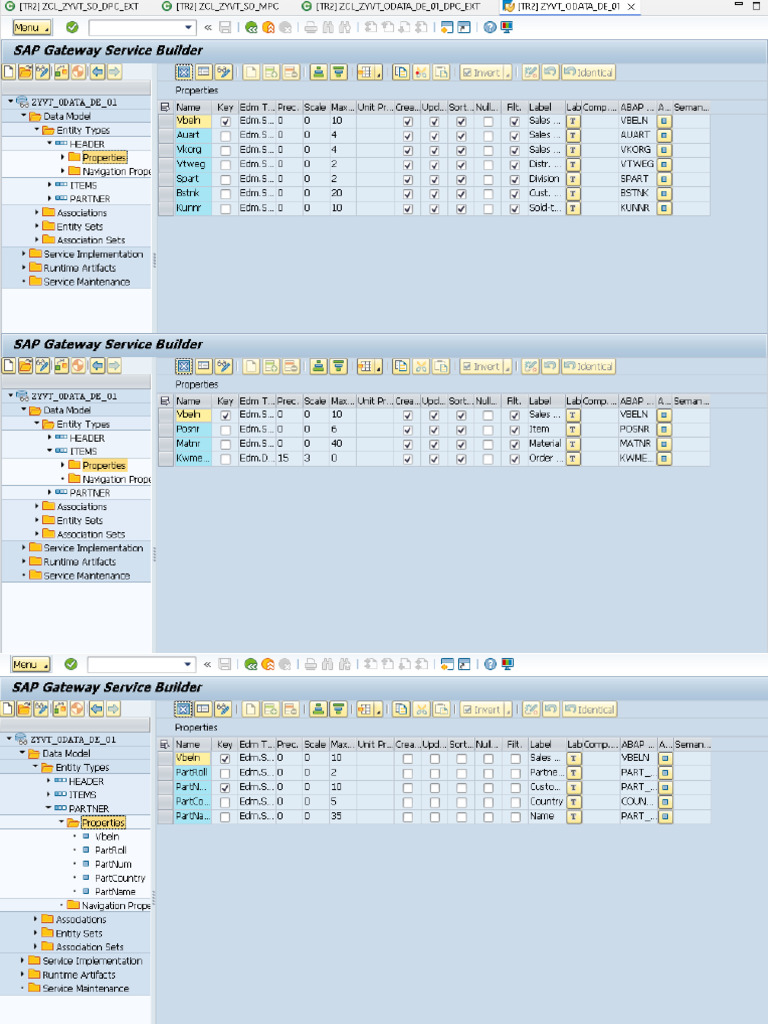Screen dimensions: 768x1024
Task: Click Sort Descending icon in ITEMS grid toolbar
Action: pyautogui.click(x=338, y=366)
